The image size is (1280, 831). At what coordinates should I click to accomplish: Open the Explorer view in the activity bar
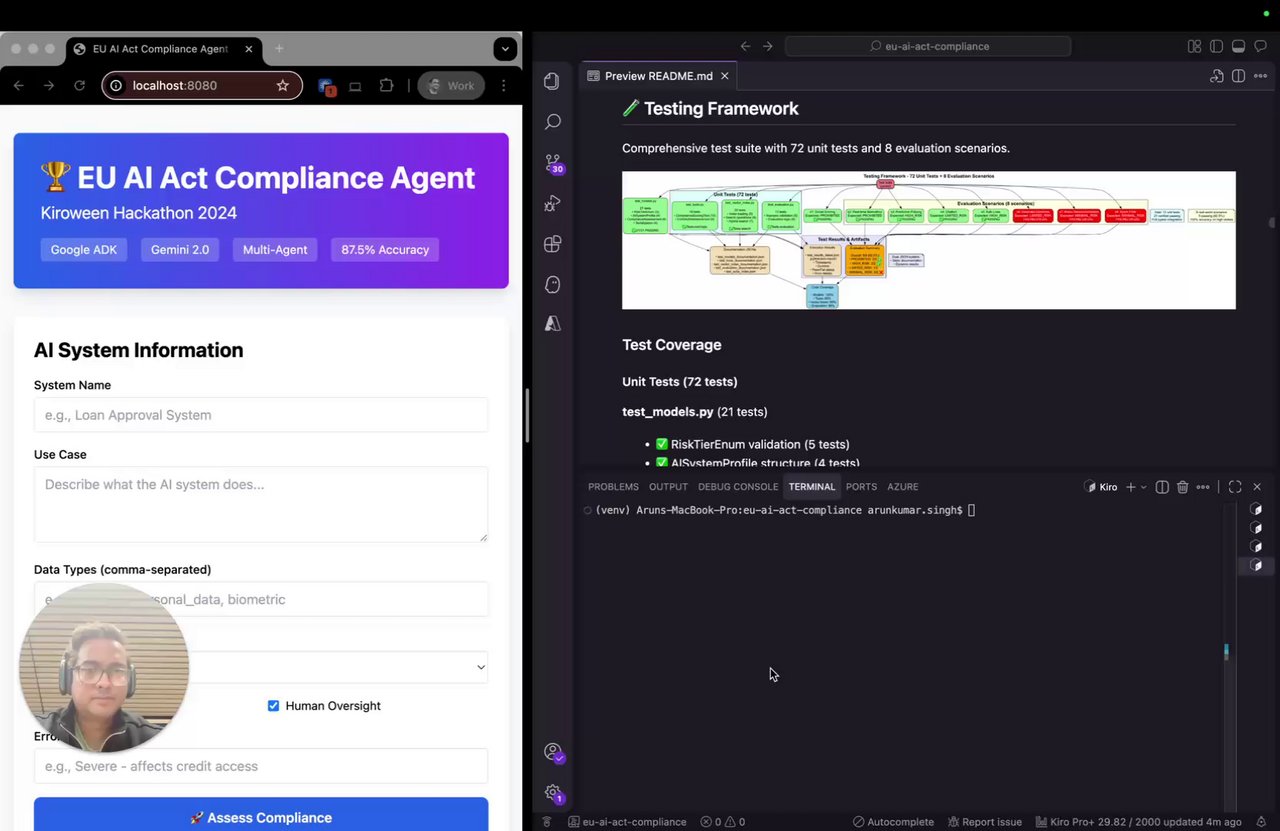[552, 82]
